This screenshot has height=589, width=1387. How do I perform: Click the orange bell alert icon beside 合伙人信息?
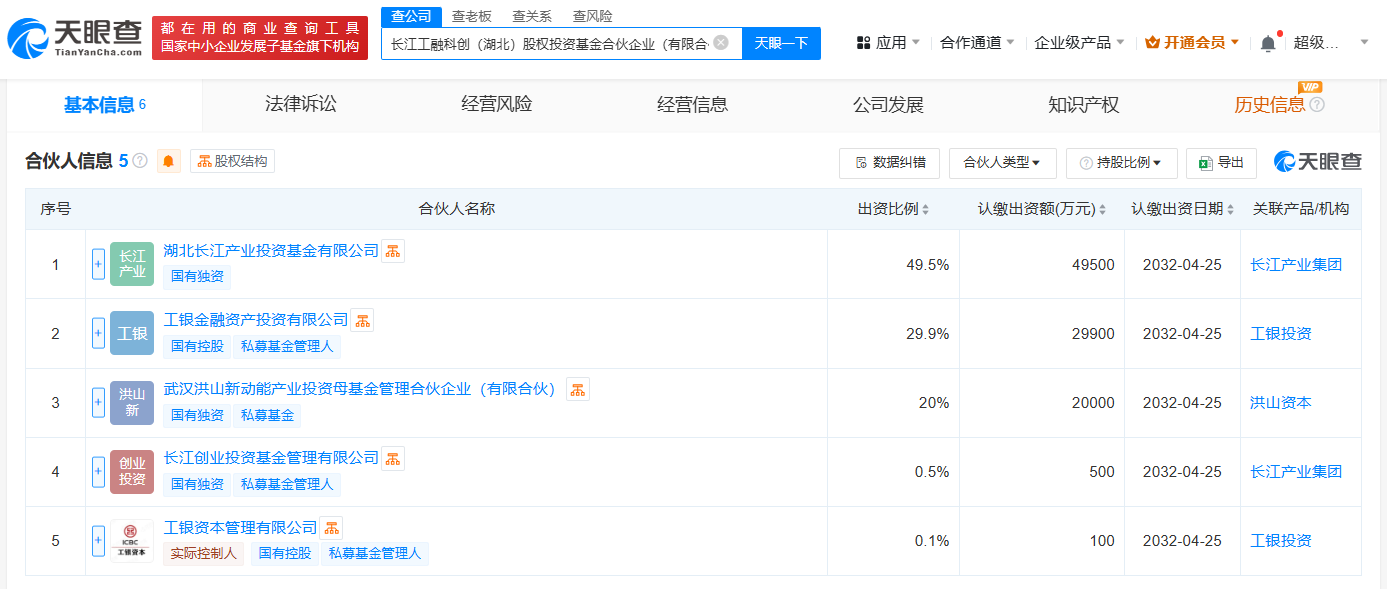(x=169, y=161)
